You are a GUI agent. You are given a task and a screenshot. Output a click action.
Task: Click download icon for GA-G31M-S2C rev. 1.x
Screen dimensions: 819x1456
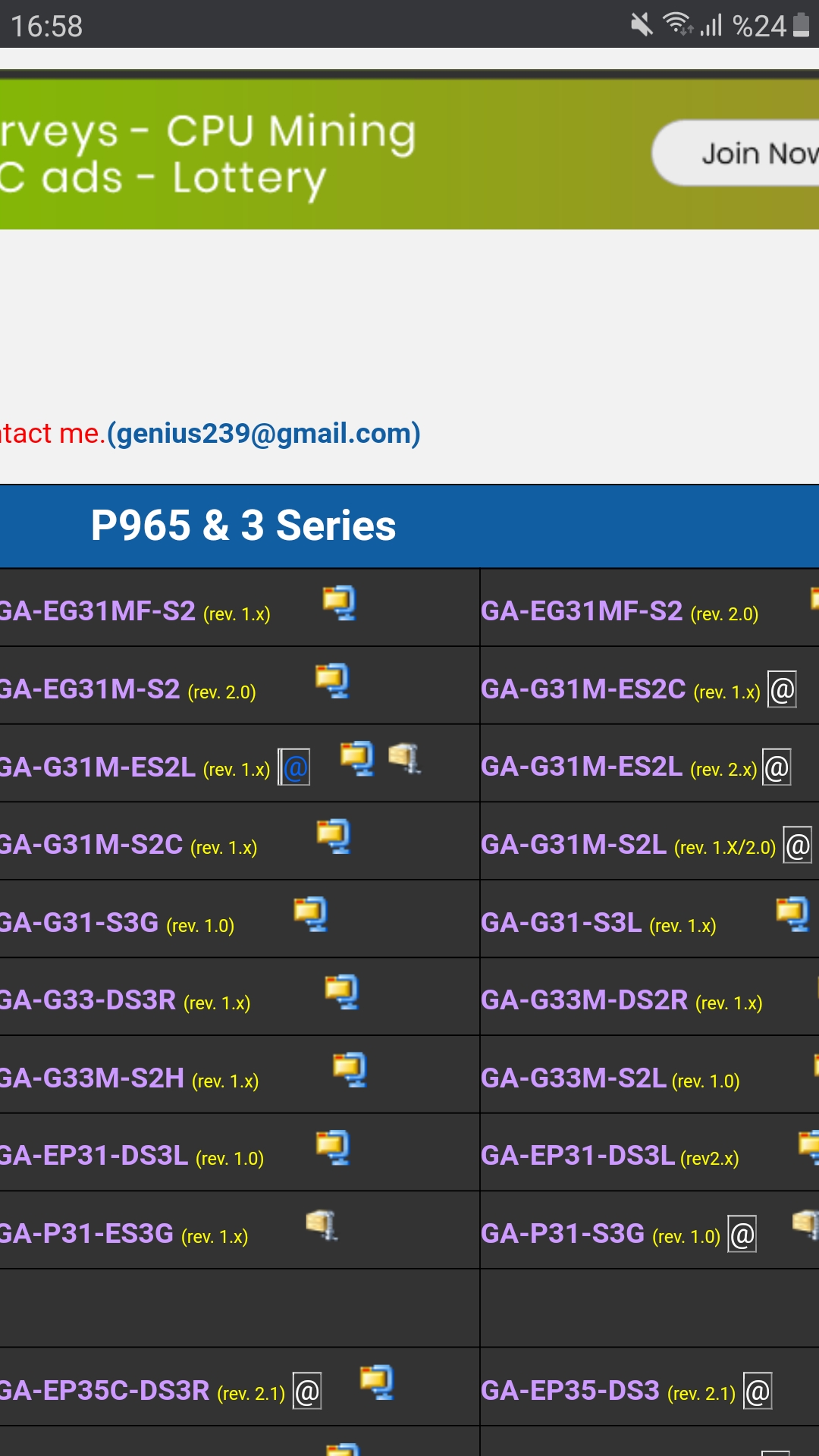pyautogui.click(x=334, y=836)
